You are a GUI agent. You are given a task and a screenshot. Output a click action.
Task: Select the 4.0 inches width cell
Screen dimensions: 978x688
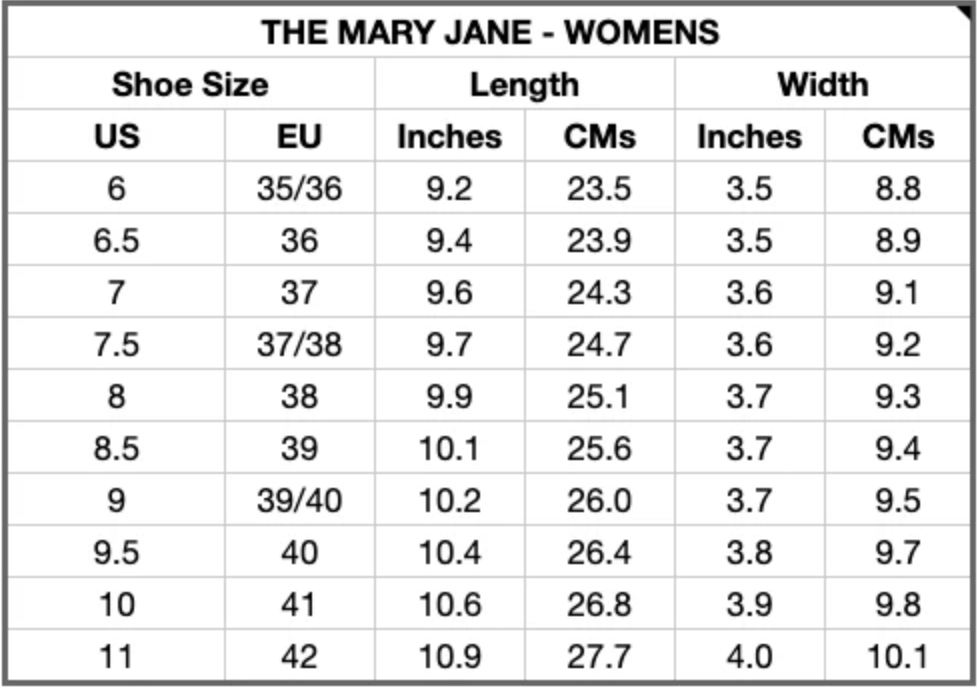(749, 656)
